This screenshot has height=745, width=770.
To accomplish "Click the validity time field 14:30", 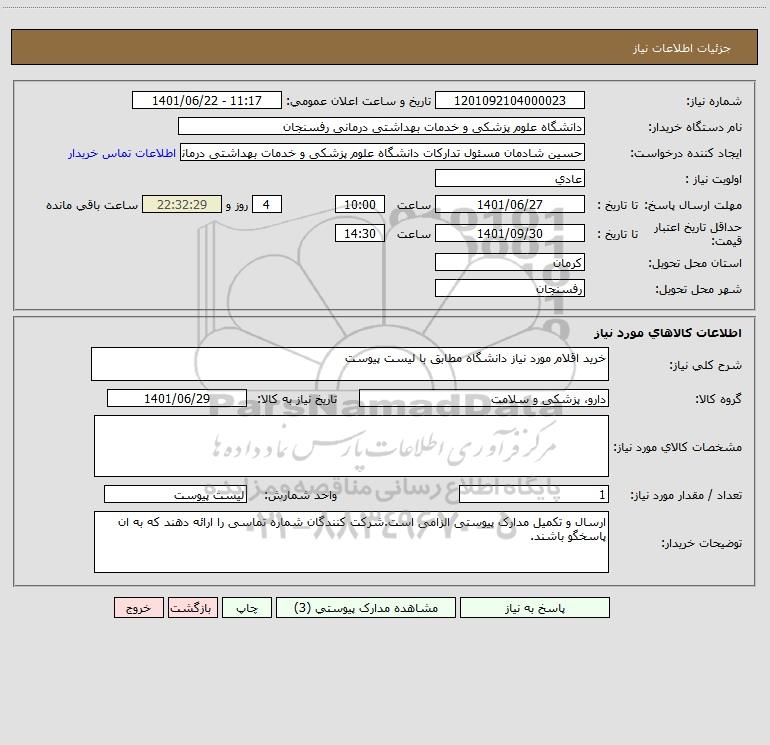I will [359, 233].
